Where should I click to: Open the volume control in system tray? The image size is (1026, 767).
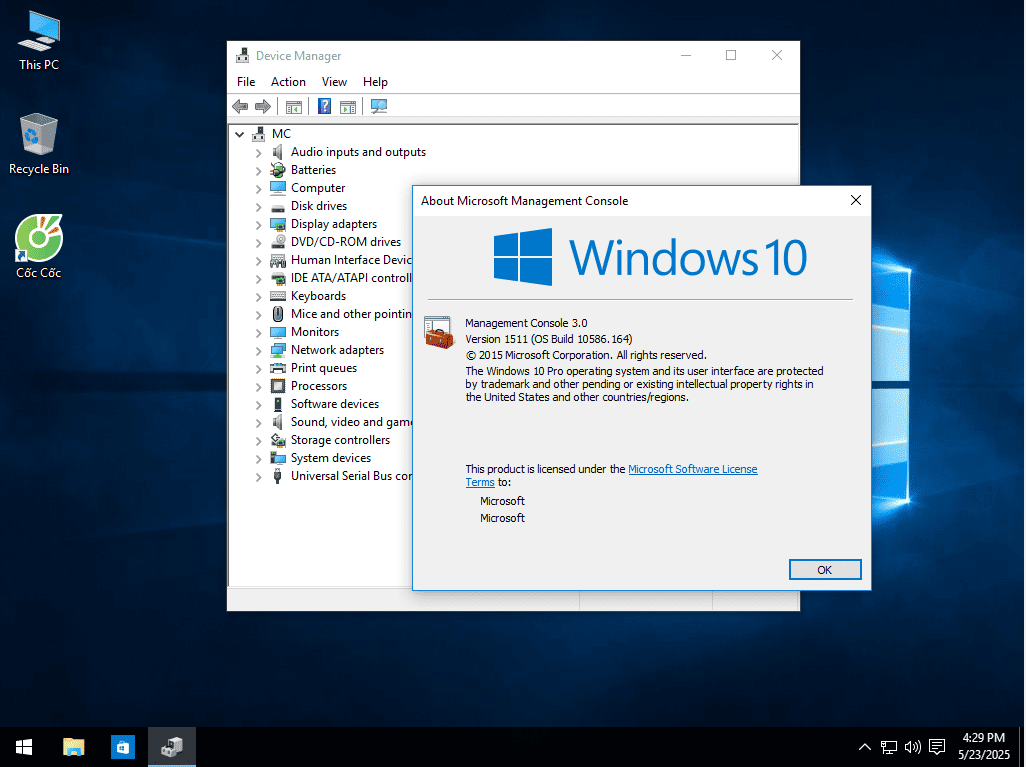912,747
